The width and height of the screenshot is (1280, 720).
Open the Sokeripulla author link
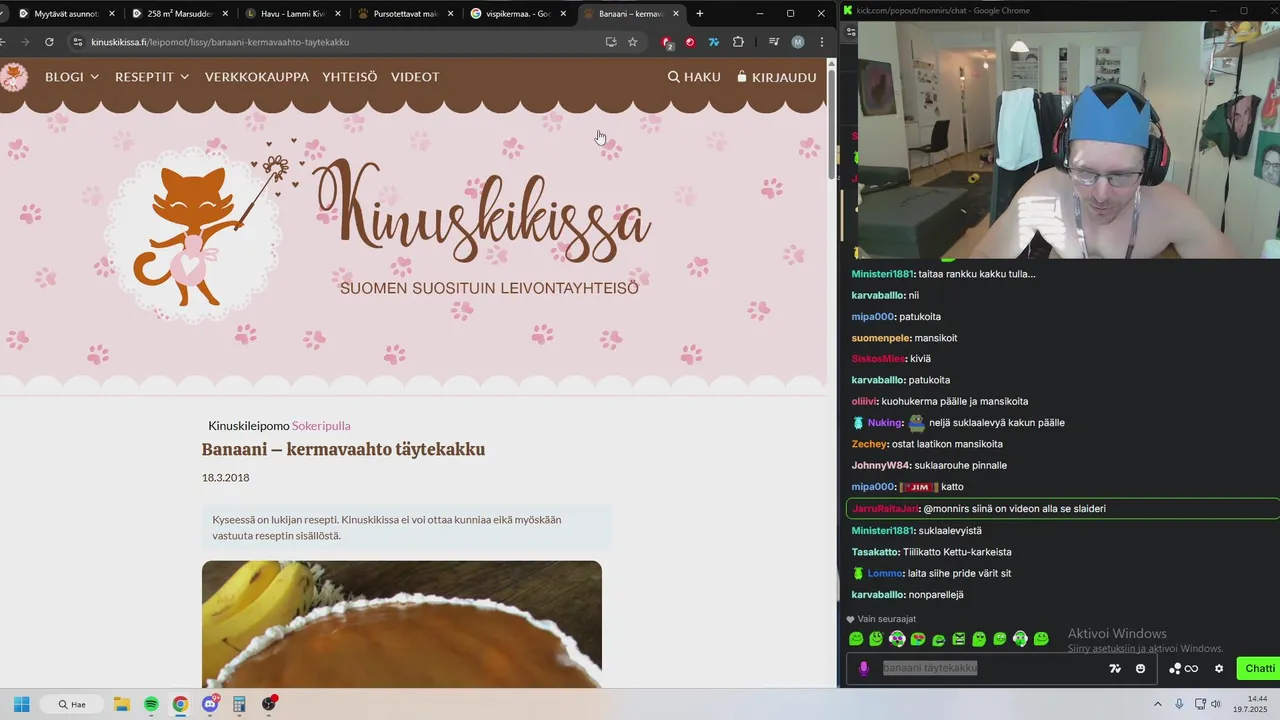click(x=321, y=426)
